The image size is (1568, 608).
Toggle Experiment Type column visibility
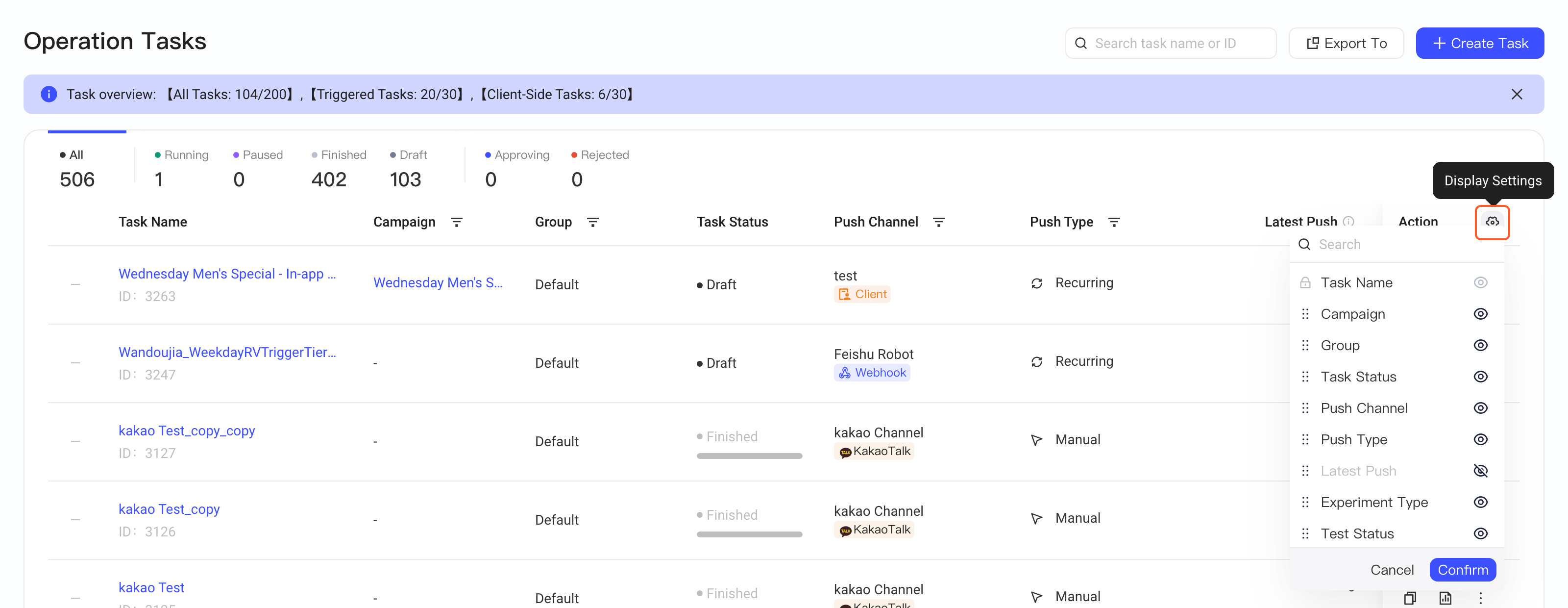1480,503
